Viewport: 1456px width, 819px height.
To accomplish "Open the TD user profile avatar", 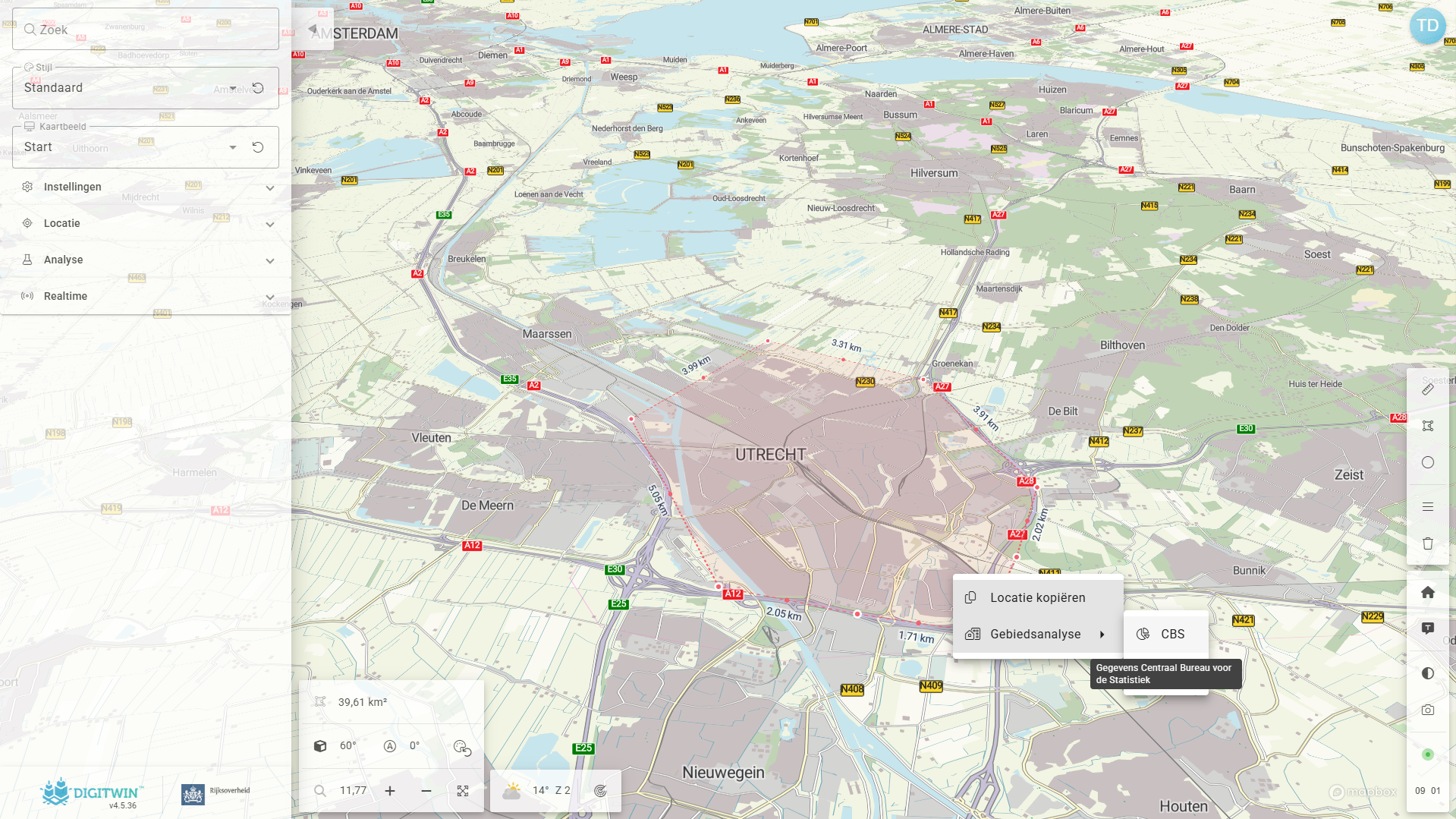I will [x=1427, y=26].
